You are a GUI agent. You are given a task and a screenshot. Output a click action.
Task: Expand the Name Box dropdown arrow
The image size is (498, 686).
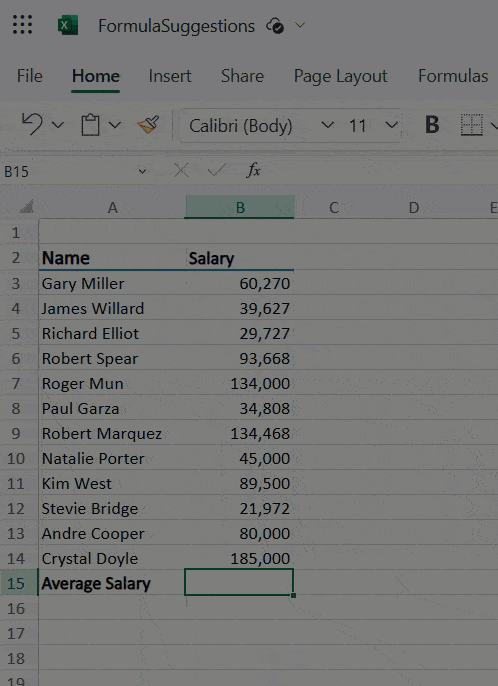pyautogui.click(x=142, y=172)
